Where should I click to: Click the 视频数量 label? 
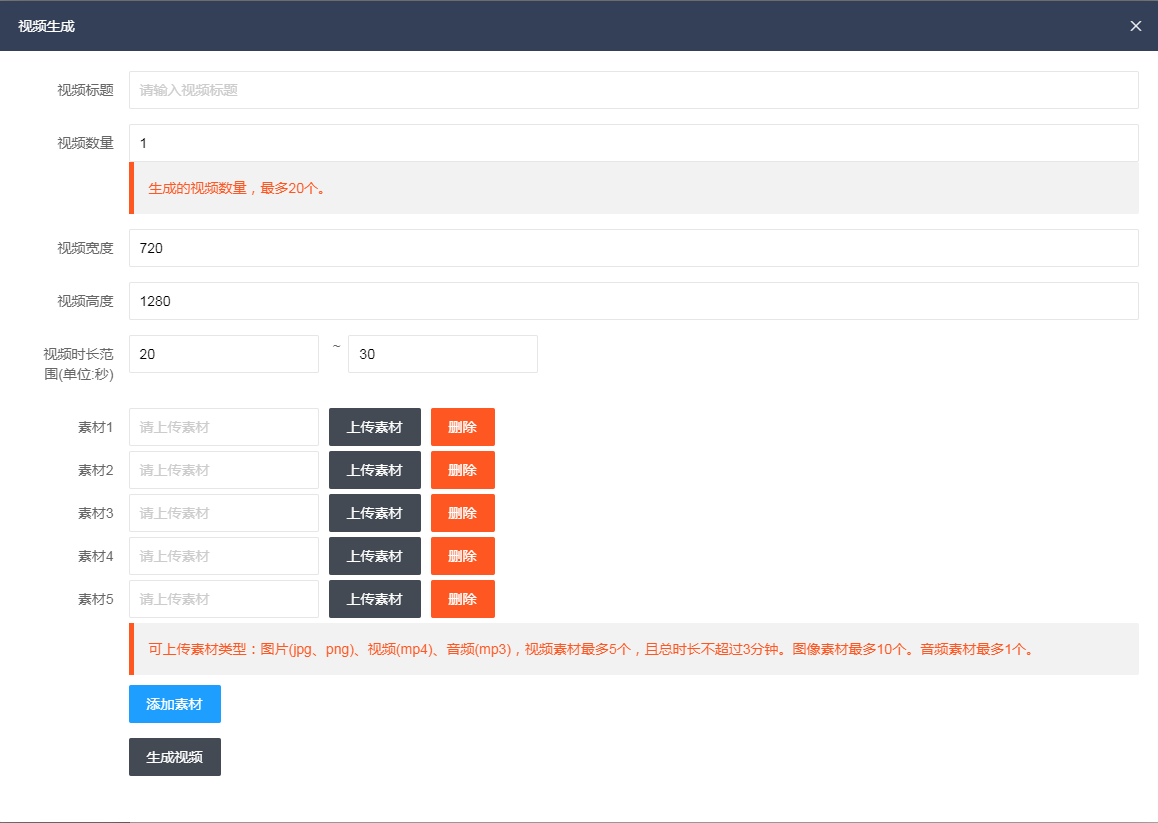pos(86,143)
